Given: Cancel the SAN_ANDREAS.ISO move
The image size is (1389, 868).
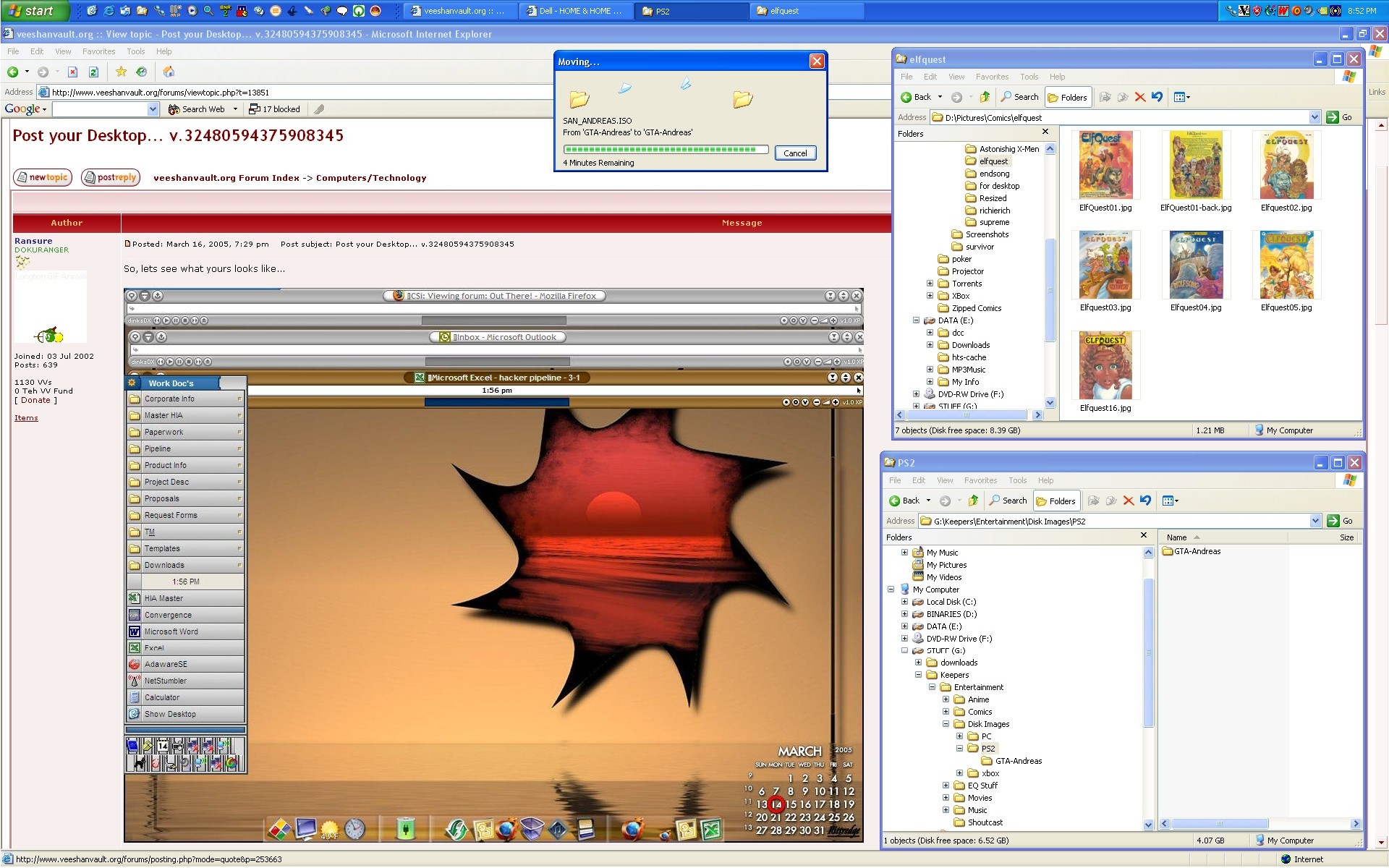Looking at the screenshot, I should 795,153.
